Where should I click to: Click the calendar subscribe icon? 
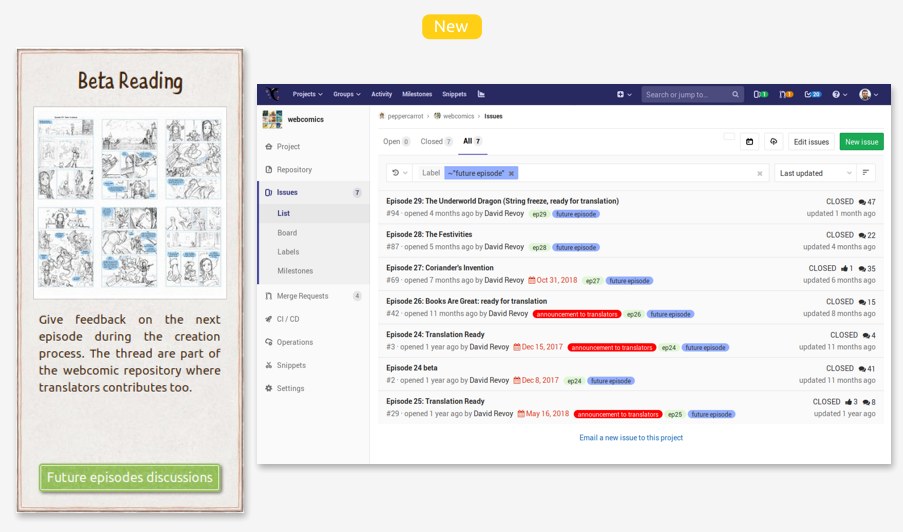[x=749, y=142]
